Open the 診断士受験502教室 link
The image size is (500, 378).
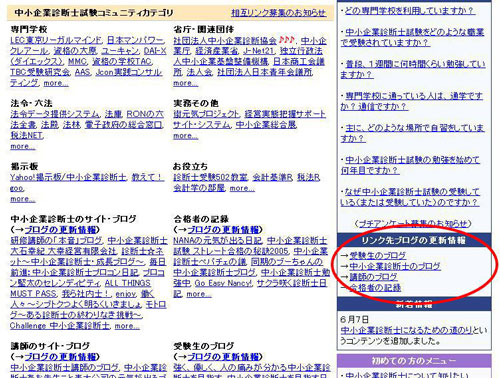210,177
